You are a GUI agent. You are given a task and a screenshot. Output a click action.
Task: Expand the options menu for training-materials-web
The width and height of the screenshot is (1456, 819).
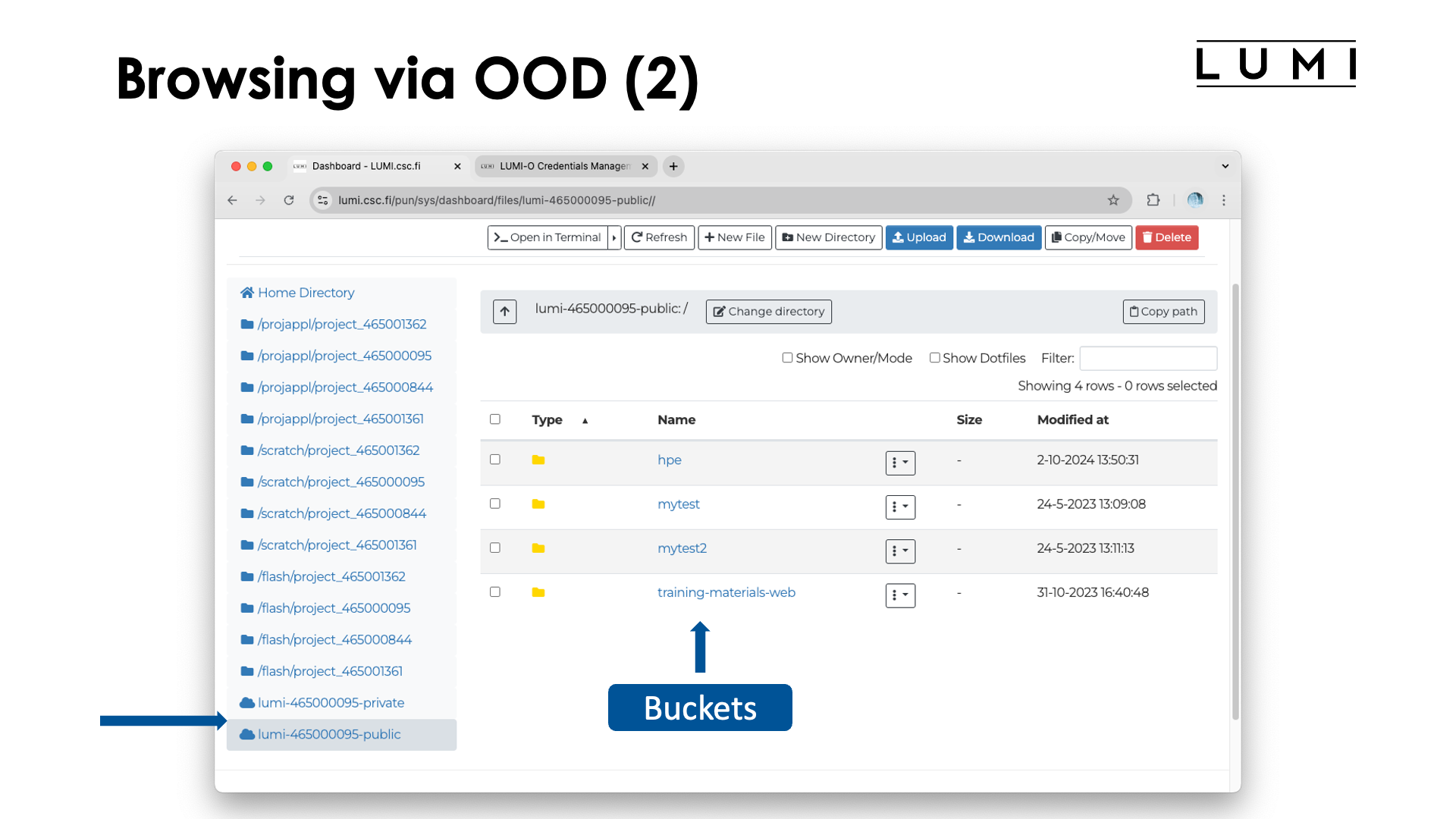point(898,594)
